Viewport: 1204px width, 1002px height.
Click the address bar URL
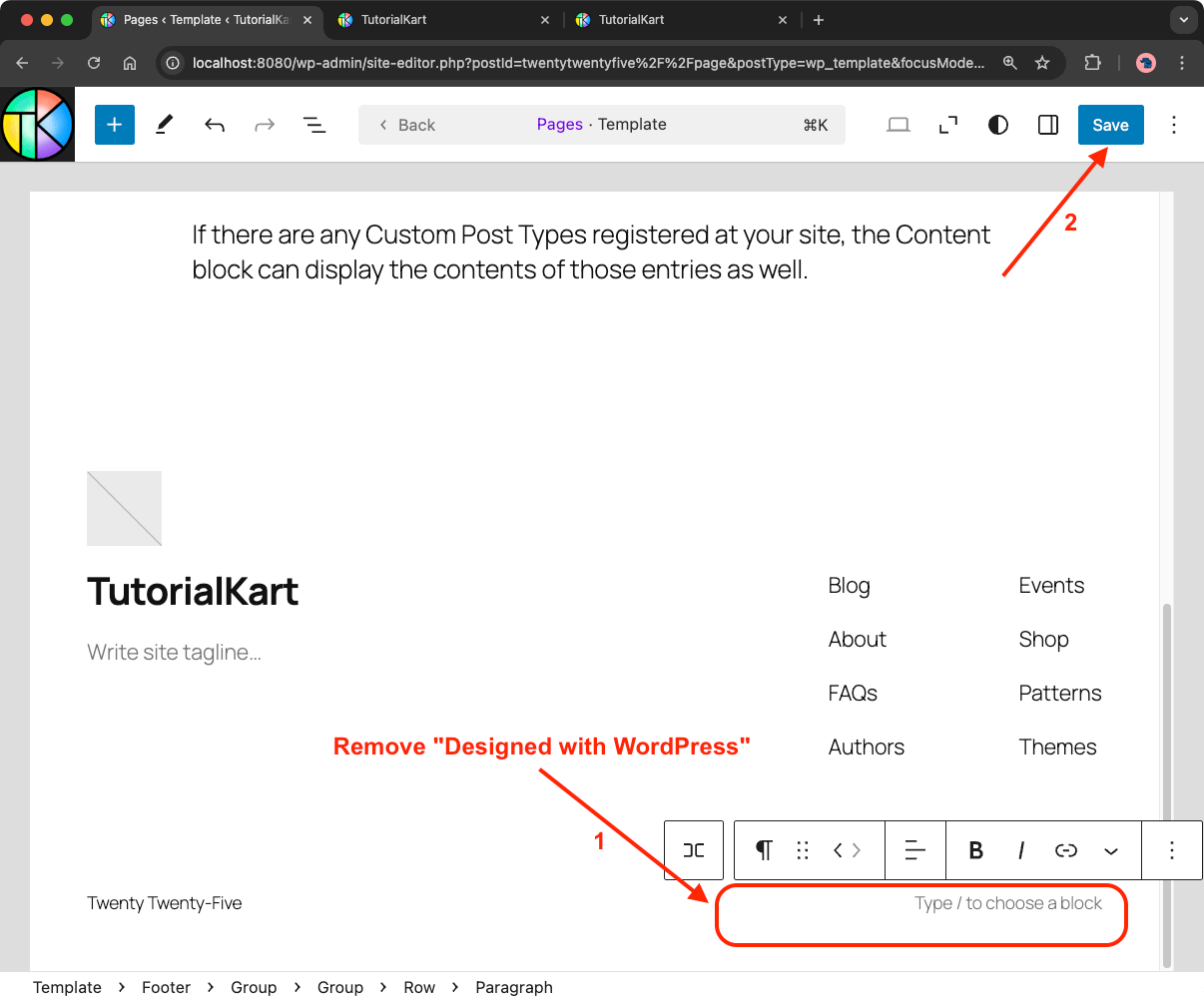tap(588, 63)
